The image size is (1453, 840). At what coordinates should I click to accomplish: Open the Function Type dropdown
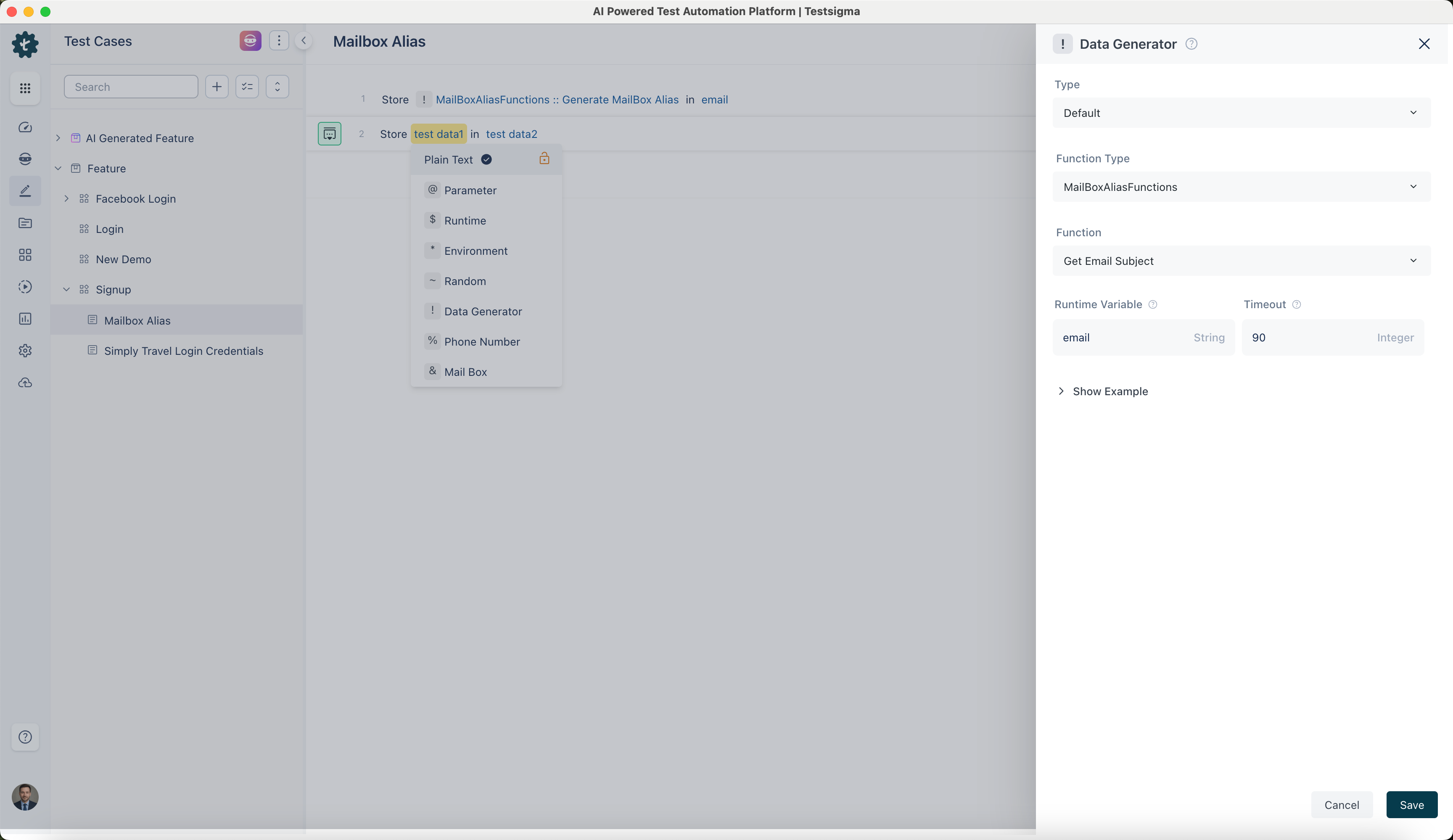coord(1242,187)
